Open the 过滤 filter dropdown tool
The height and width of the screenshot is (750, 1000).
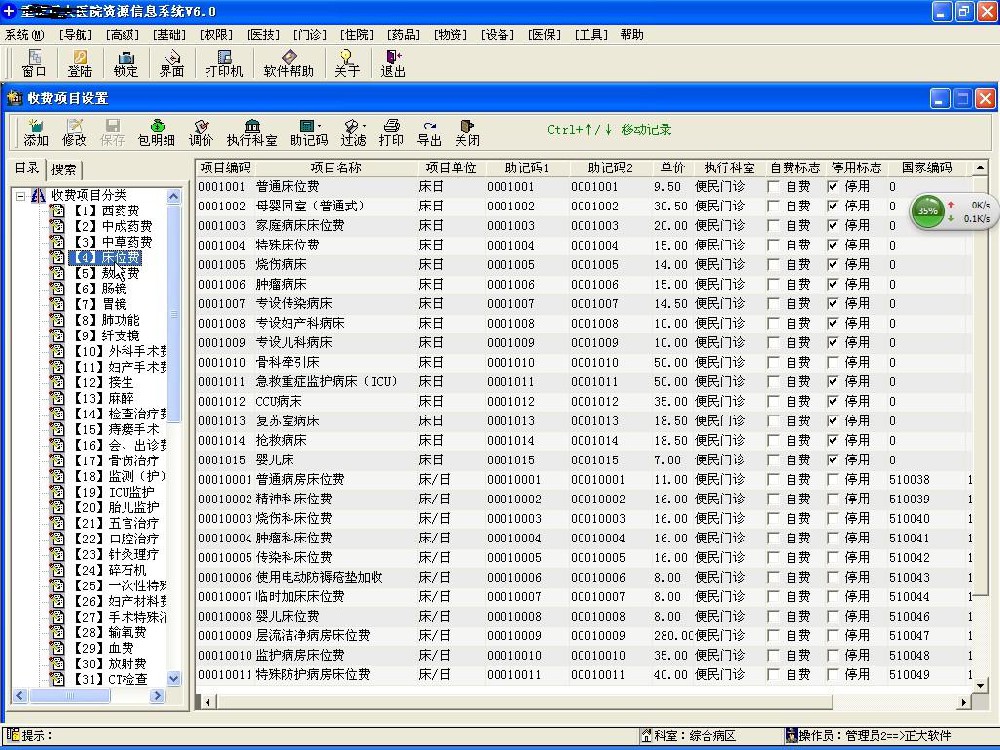[353, 132]
